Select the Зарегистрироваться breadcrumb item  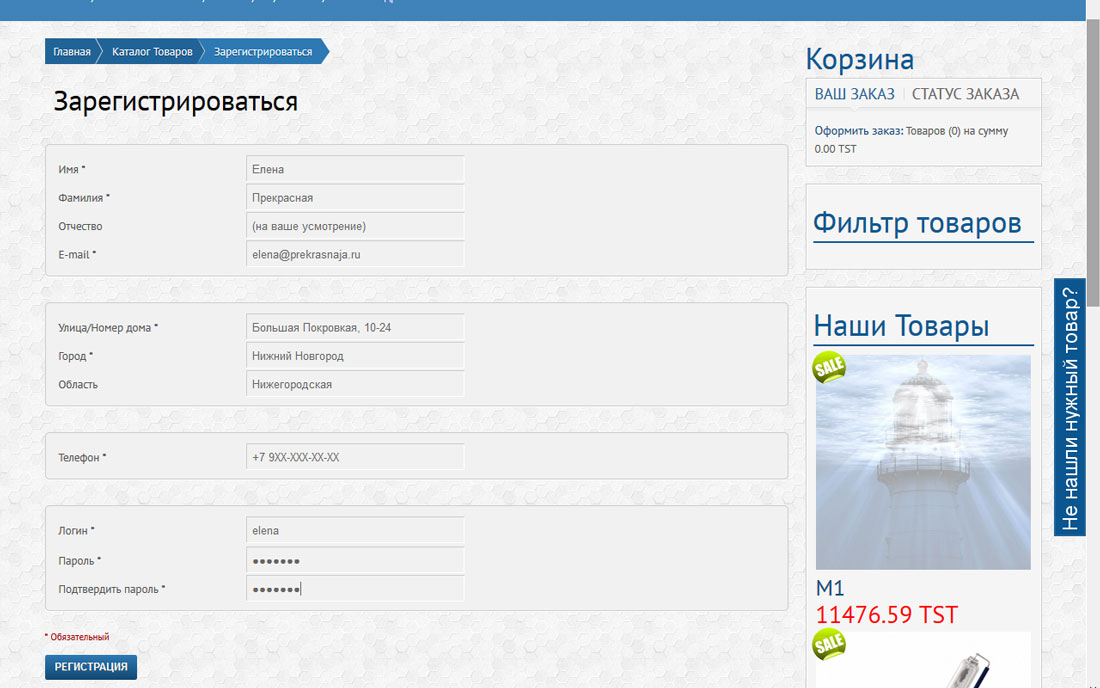click(x=263, y=51)
